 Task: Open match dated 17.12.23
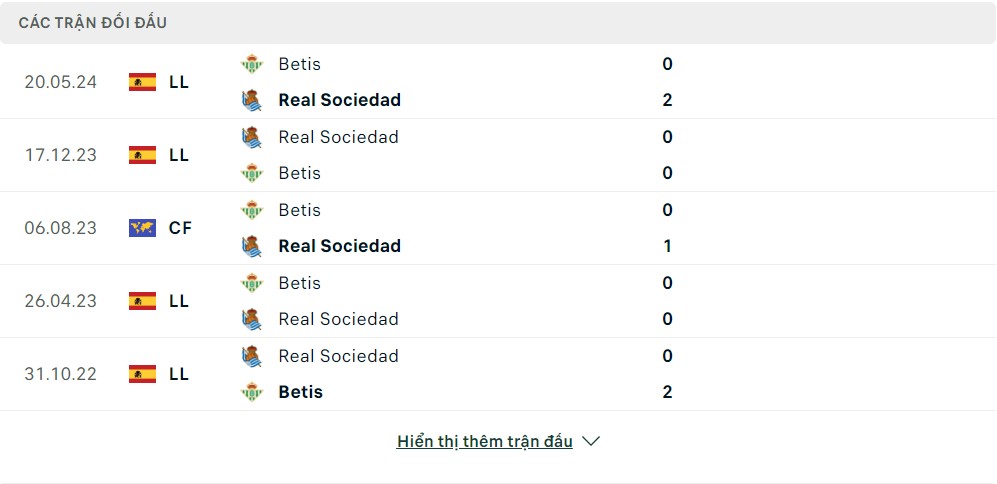(x=60, y=155)
